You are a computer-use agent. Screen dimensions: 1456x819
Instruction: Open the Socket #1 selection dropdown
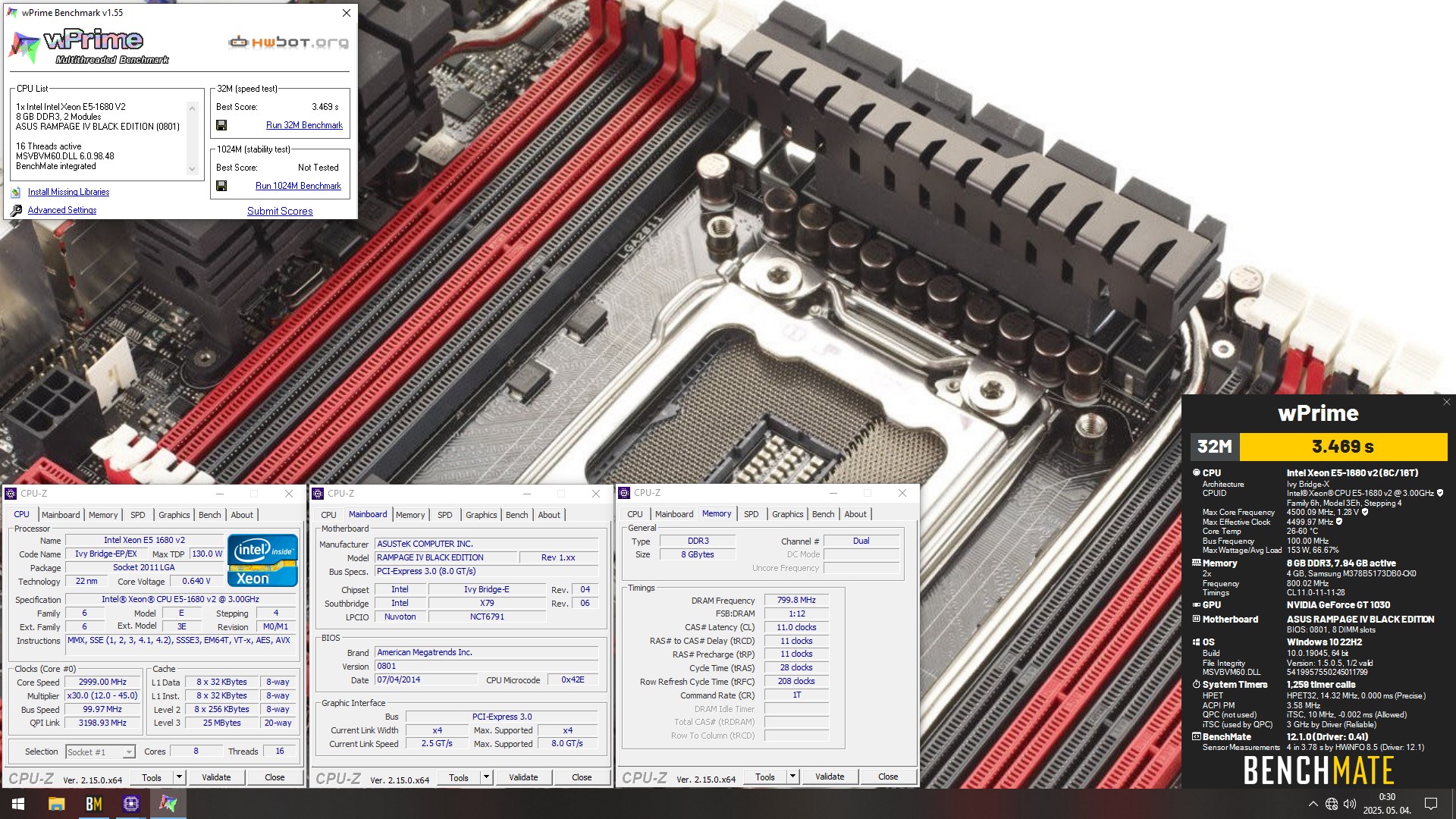(128, 752)
